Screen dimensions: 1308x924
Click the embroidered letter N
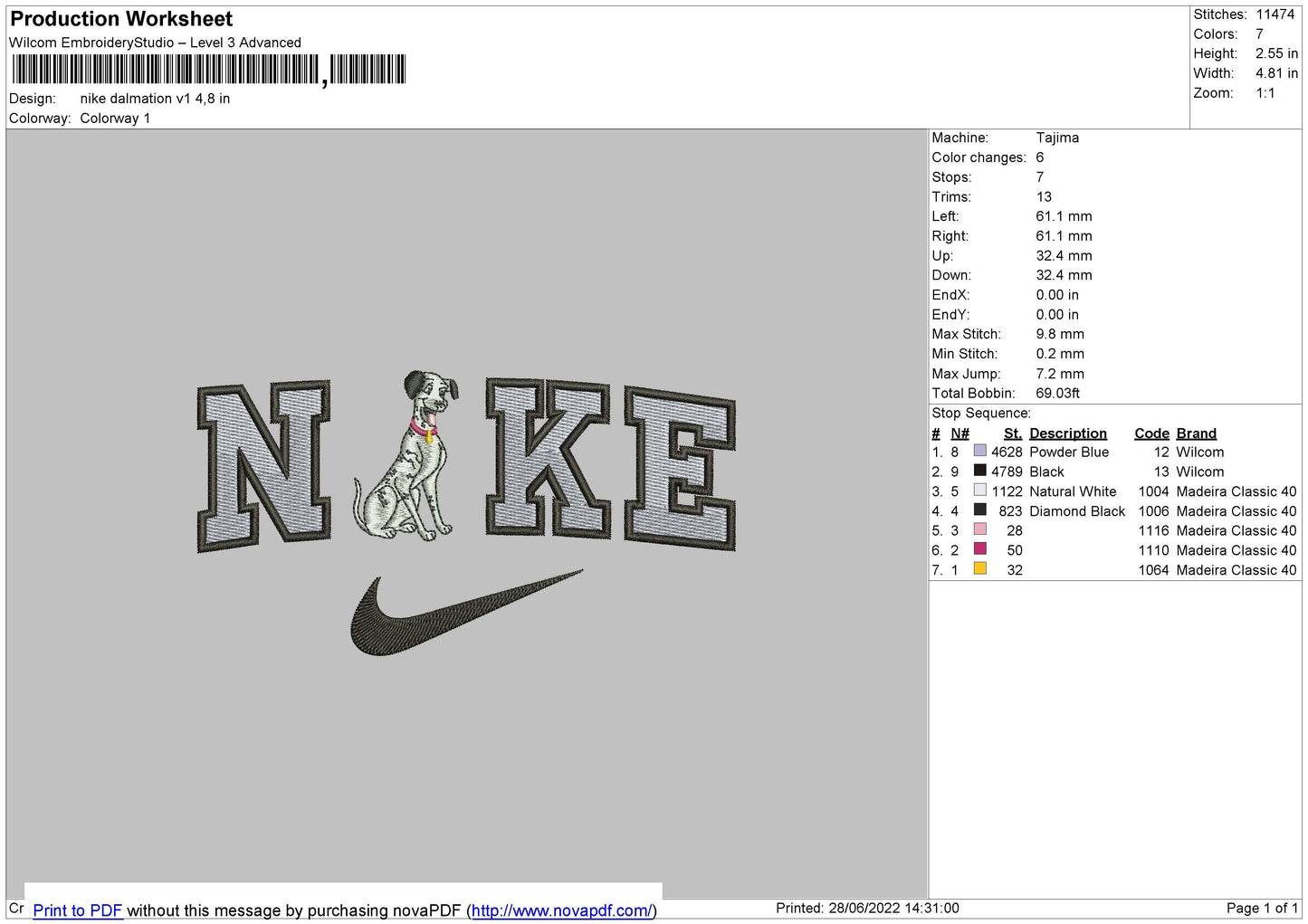point(263,466)
